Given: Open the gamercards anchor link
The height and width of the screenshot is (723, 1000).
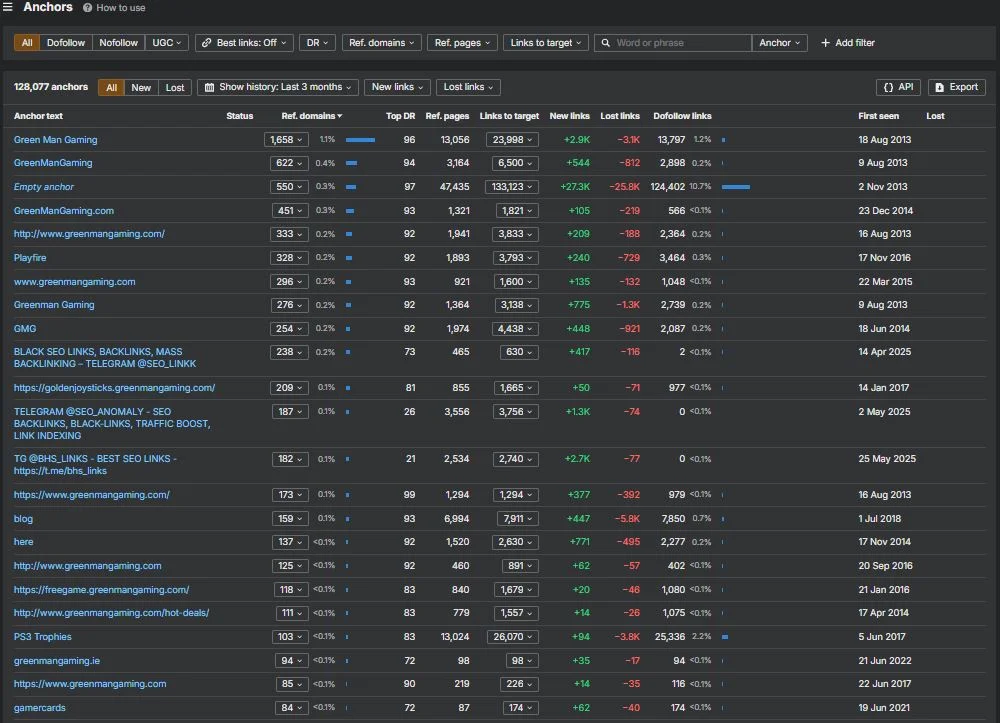Looking at the screenshot, I should pos(40,708).
